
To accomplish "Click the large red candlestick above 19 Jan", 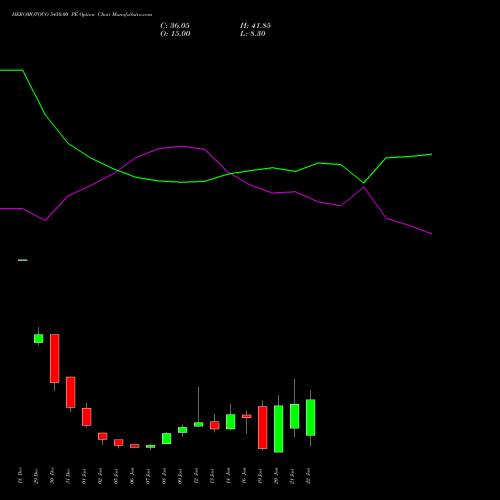I will [x=263, y=427].
